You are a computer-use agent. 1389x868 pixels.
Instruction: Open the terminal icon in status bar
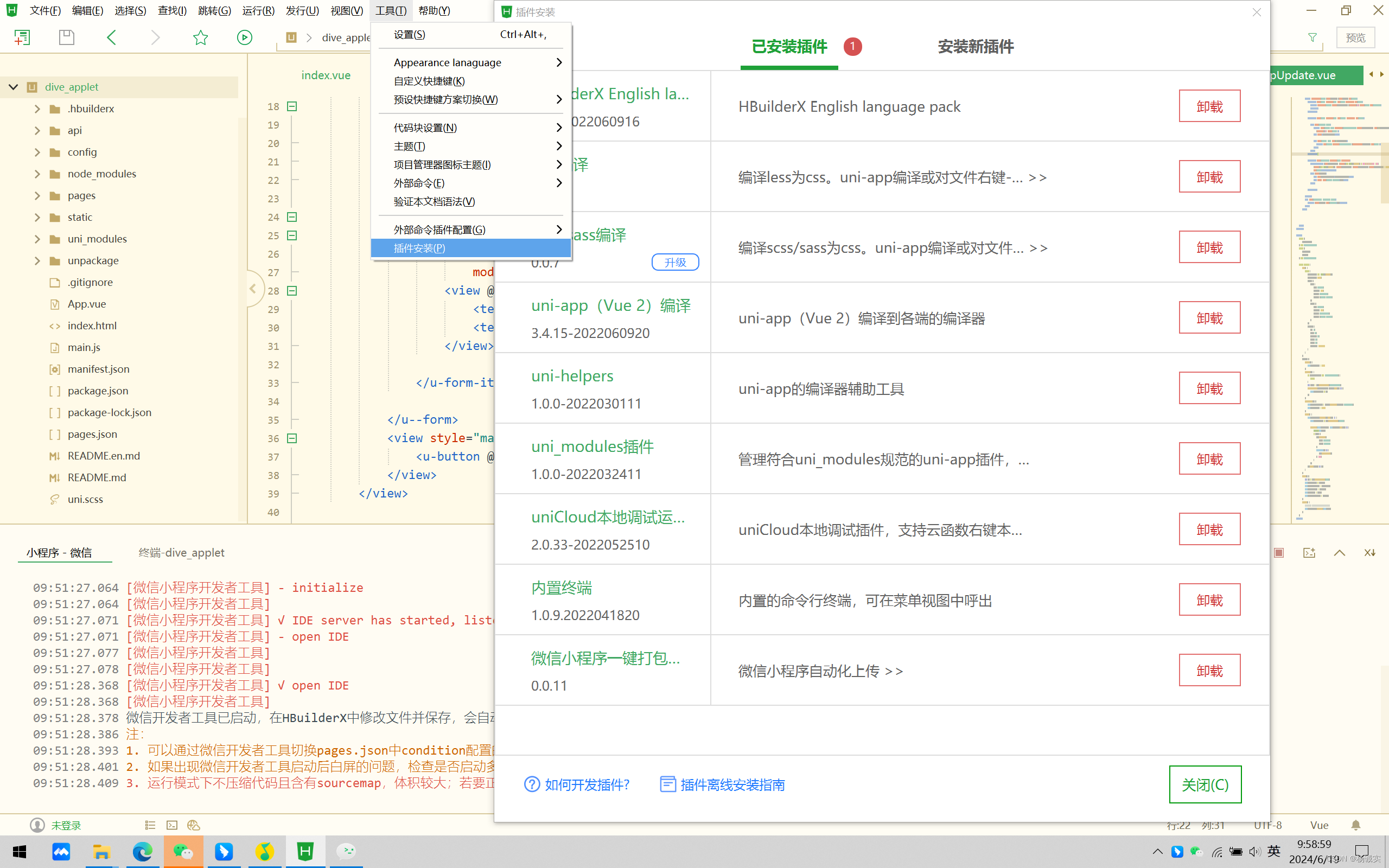coord(171,826)
